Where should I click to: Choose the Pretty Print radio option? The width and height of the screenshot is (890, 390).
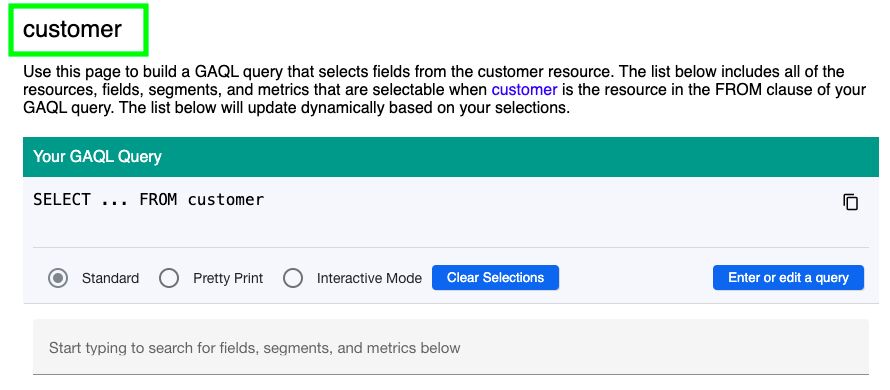click(x=169, y=278)
